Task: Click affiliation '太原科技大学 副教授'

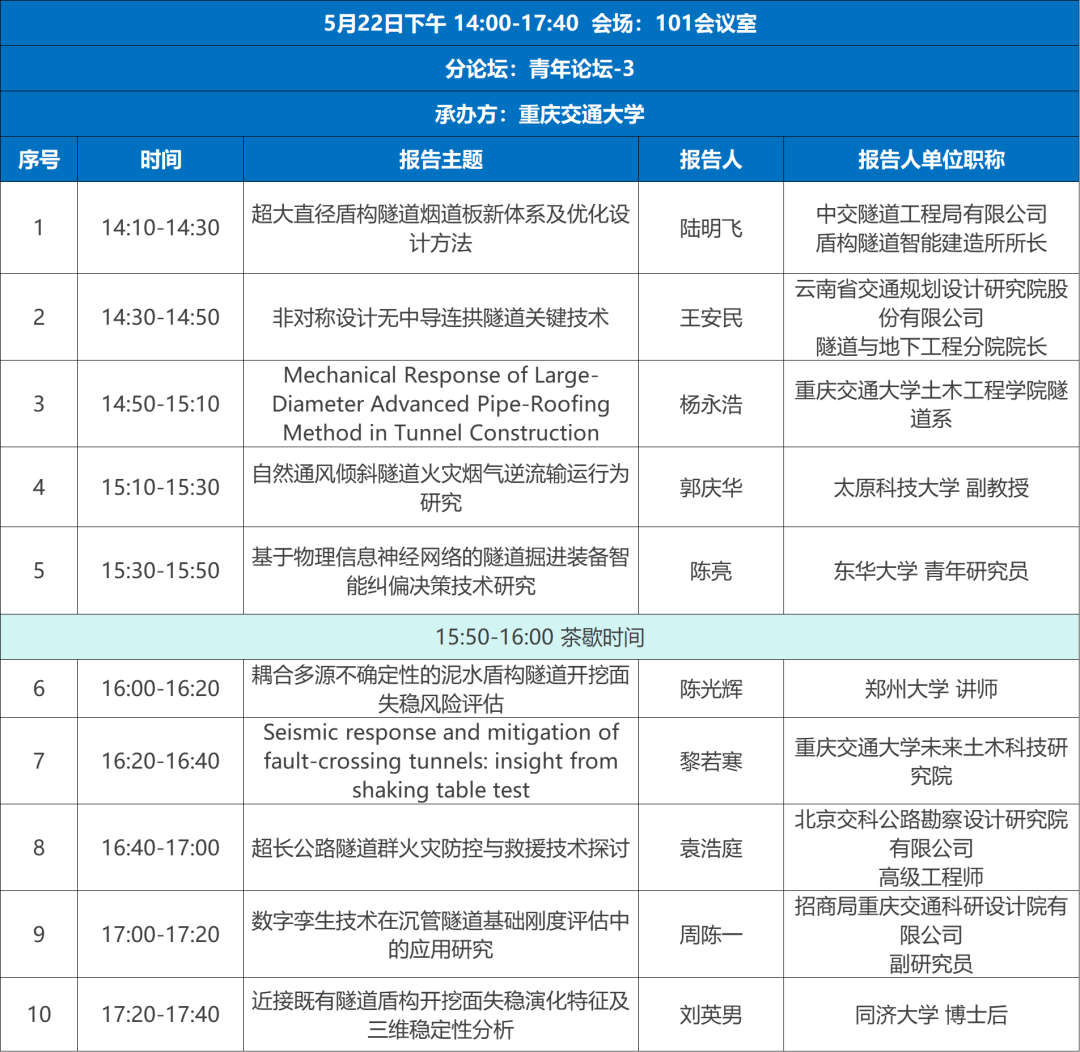Action: [931, 488]
